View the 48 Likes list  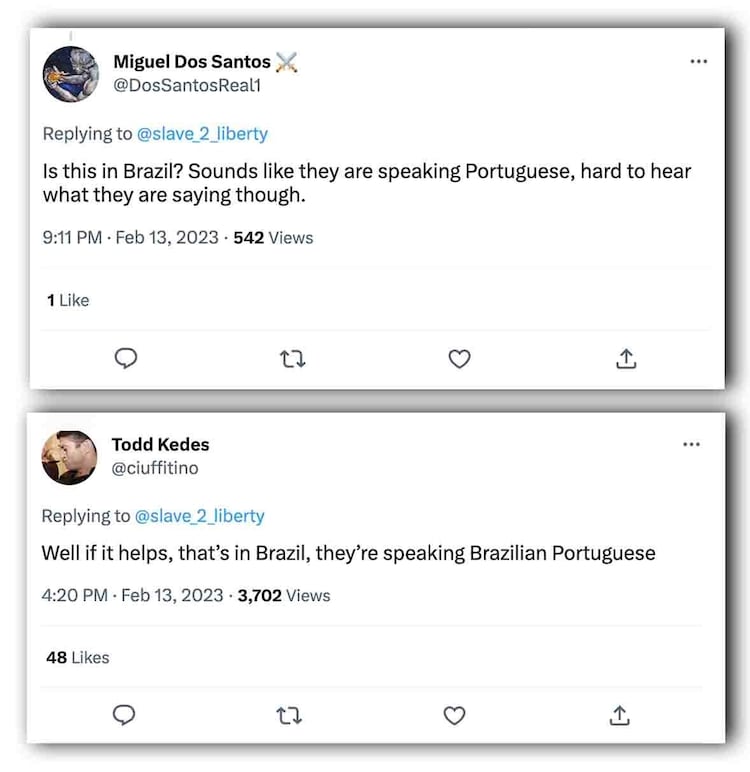point(77,657)
